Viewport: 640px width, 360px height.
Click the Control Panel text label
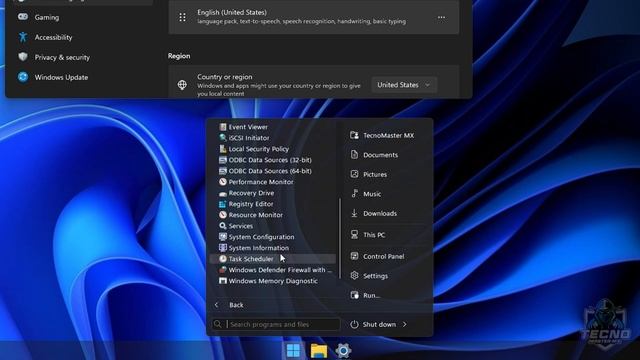coord(384,256)
